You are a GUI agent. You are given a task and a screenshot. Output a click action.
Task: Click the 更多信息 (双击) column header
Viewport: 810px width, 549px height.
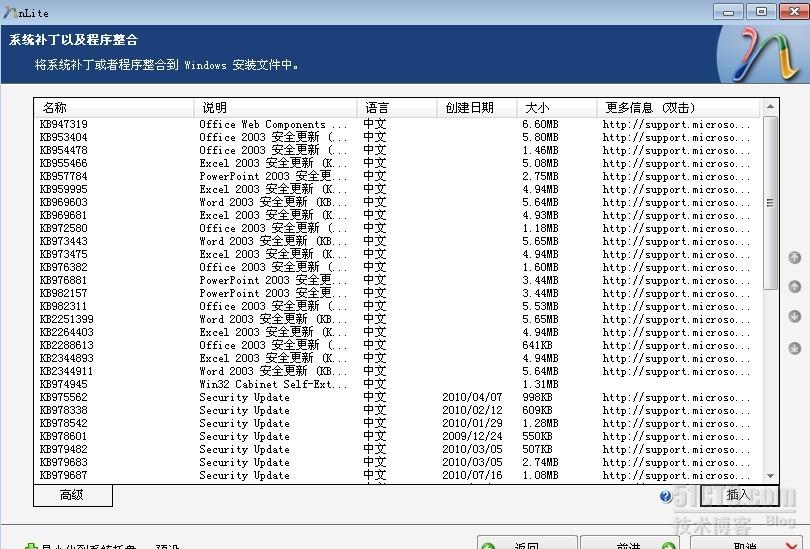coord(678,108)
